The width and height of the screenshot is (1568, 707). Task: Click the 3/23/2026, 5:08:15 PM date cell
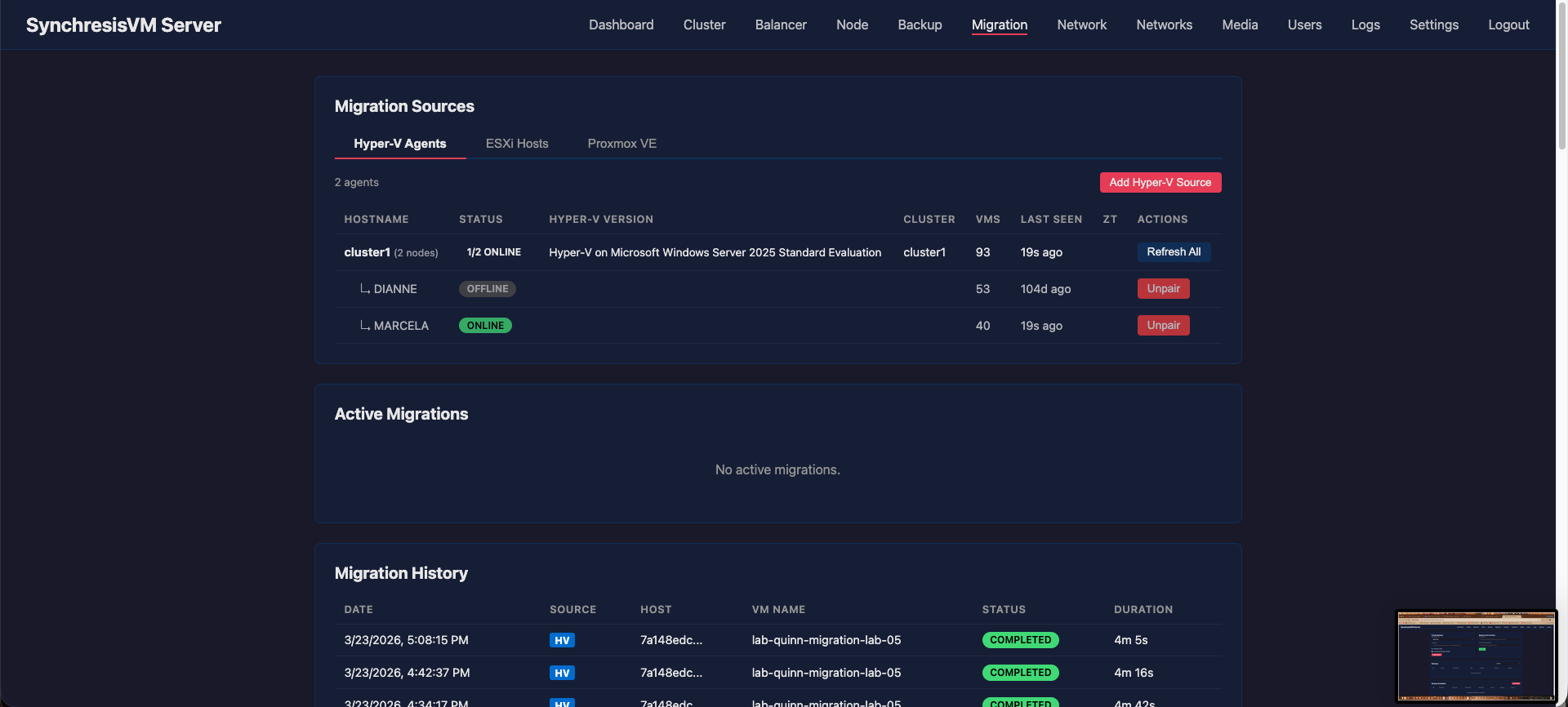tap(407, 640)
